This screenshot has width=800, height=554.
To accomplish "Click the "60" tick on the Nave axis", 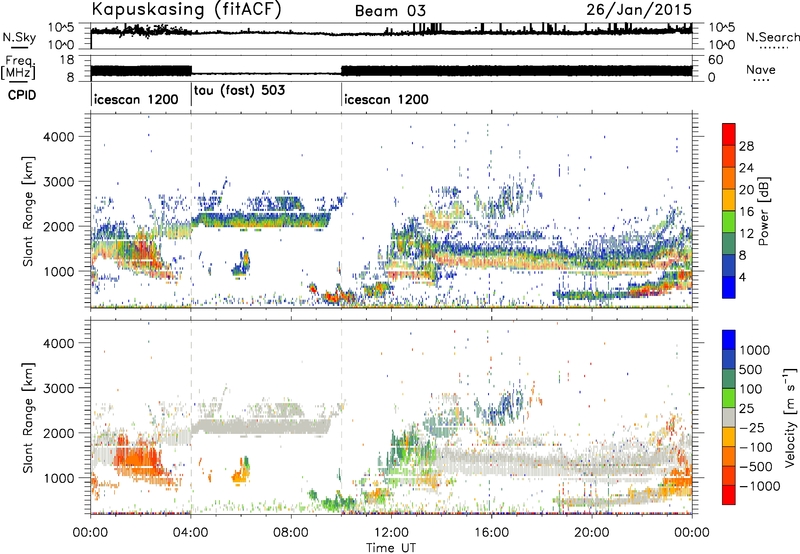I will [x=716, y=60].
